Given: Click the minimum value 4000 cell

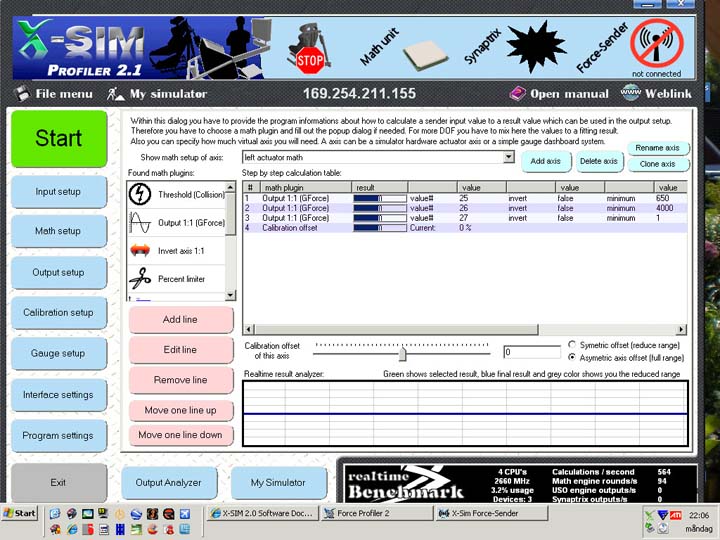Looking at the screenshot, I should coord(664,208).
